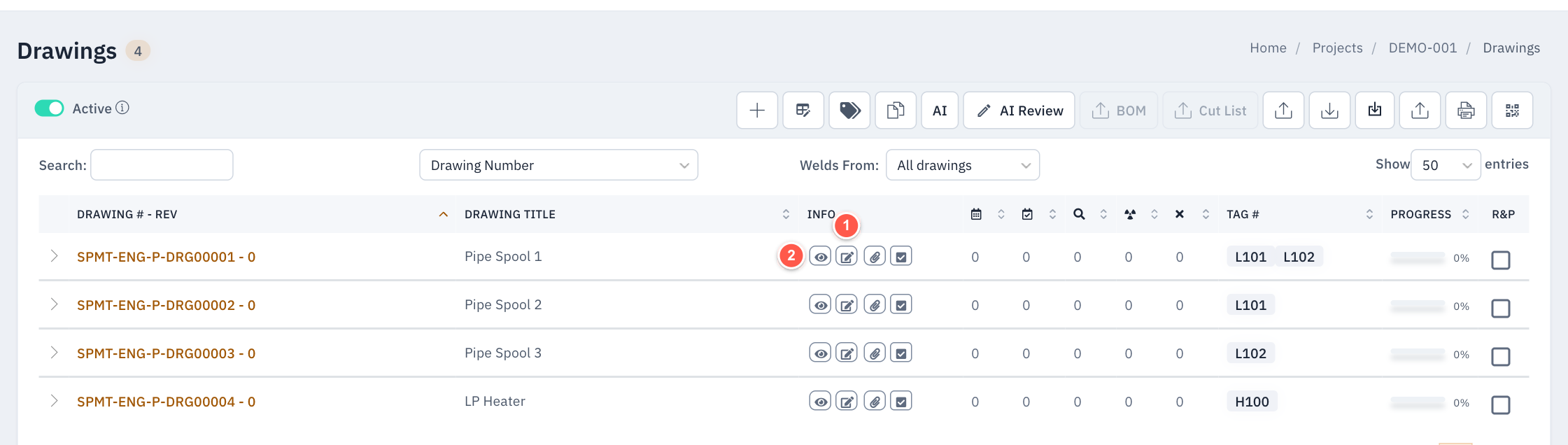Click the BOM upload button
Image resolution: width=1568 pixels, height=445 pixels.
[1119, 111]
